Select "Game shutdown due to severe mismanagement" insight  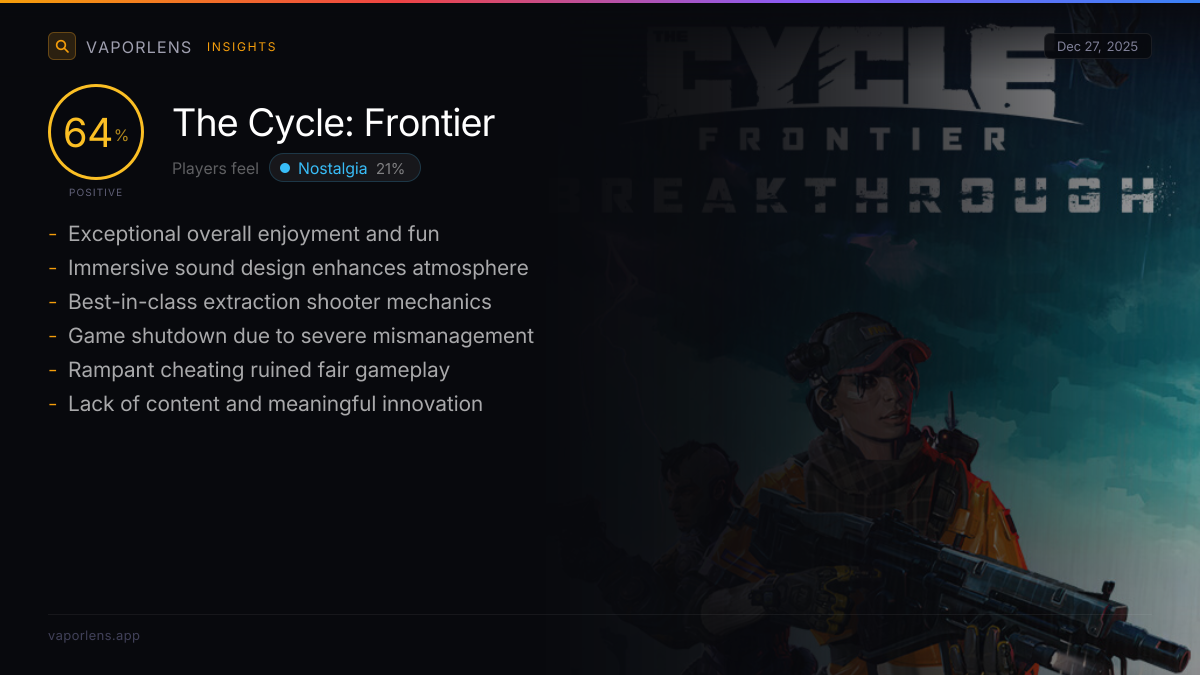[300, 336]
